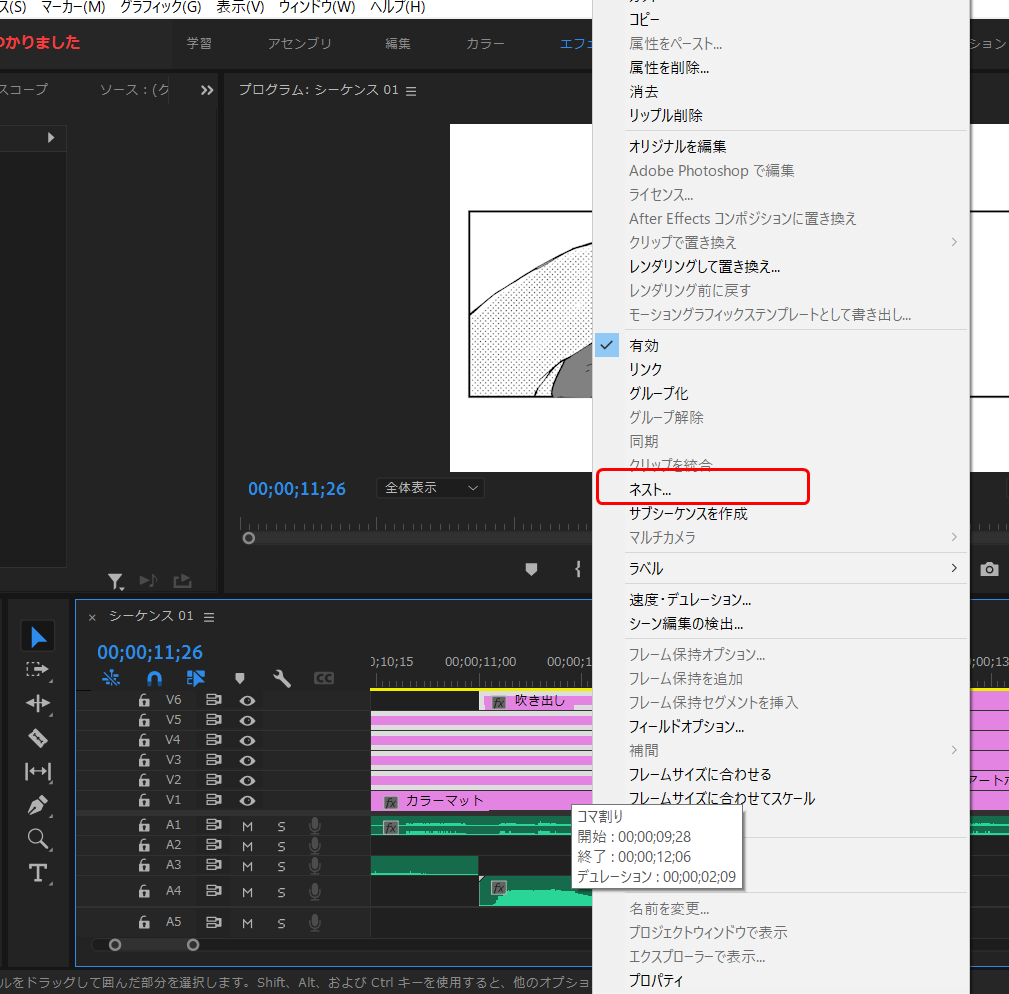Viewport: 1009px width, 994px height.
Task: Click the Captions (CC) icon in the timeline
Action: point(324,678)
